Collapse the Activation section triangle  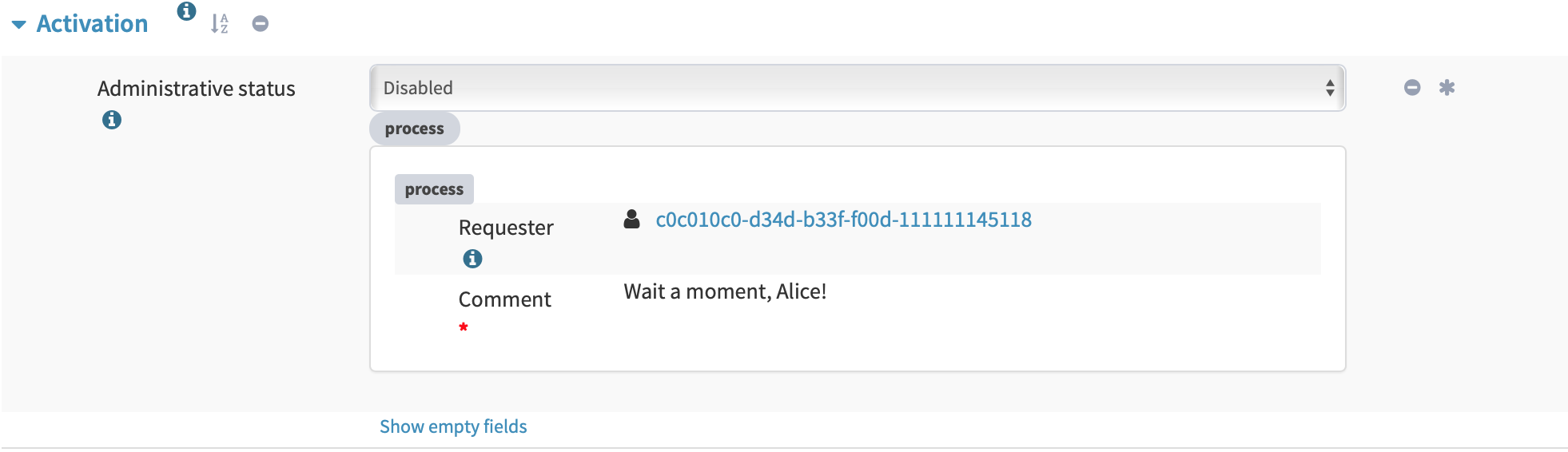tap(19, 25)
